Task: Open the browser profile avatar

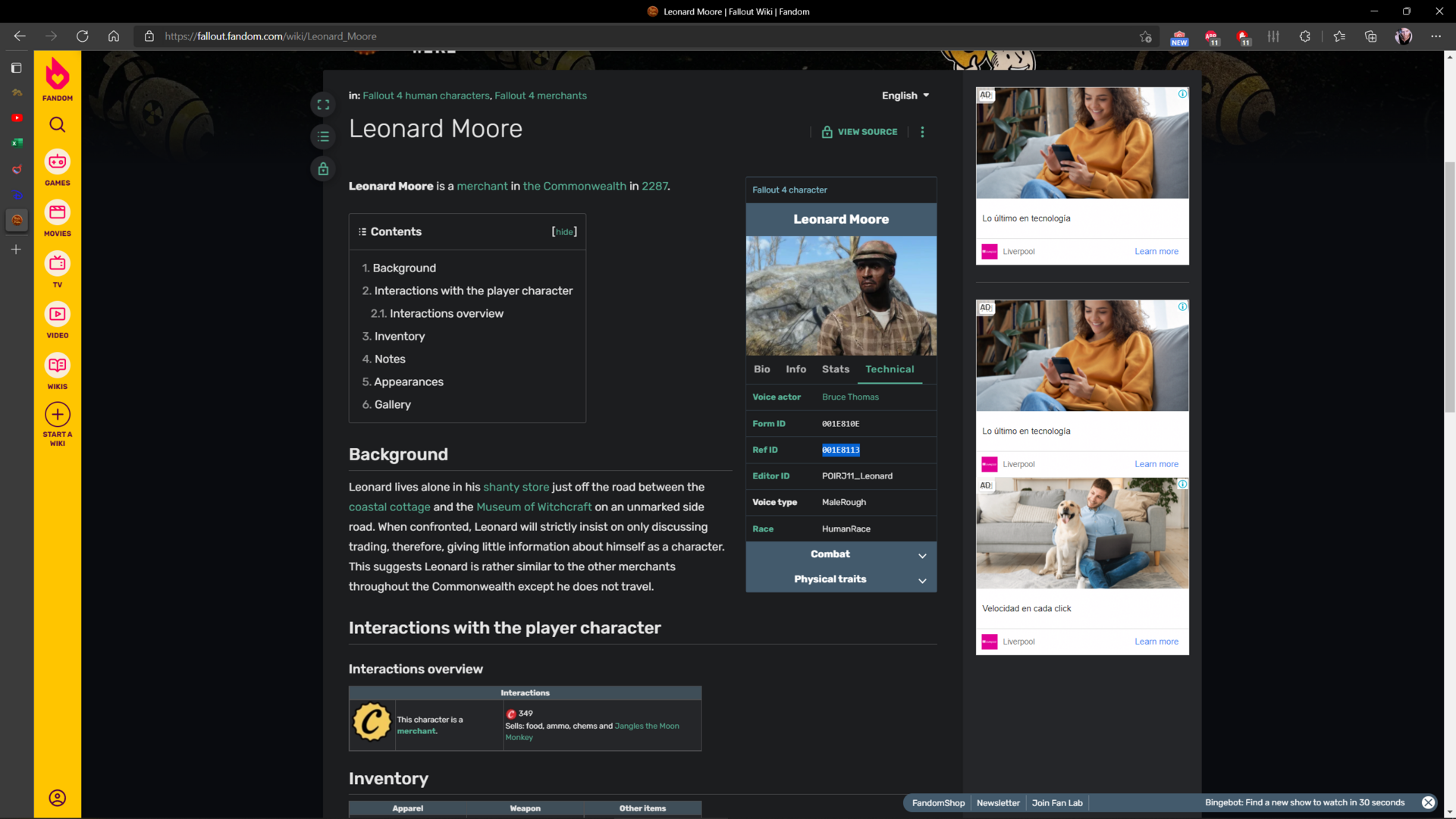Action: pyautogui.click(x=1404, y=36)
